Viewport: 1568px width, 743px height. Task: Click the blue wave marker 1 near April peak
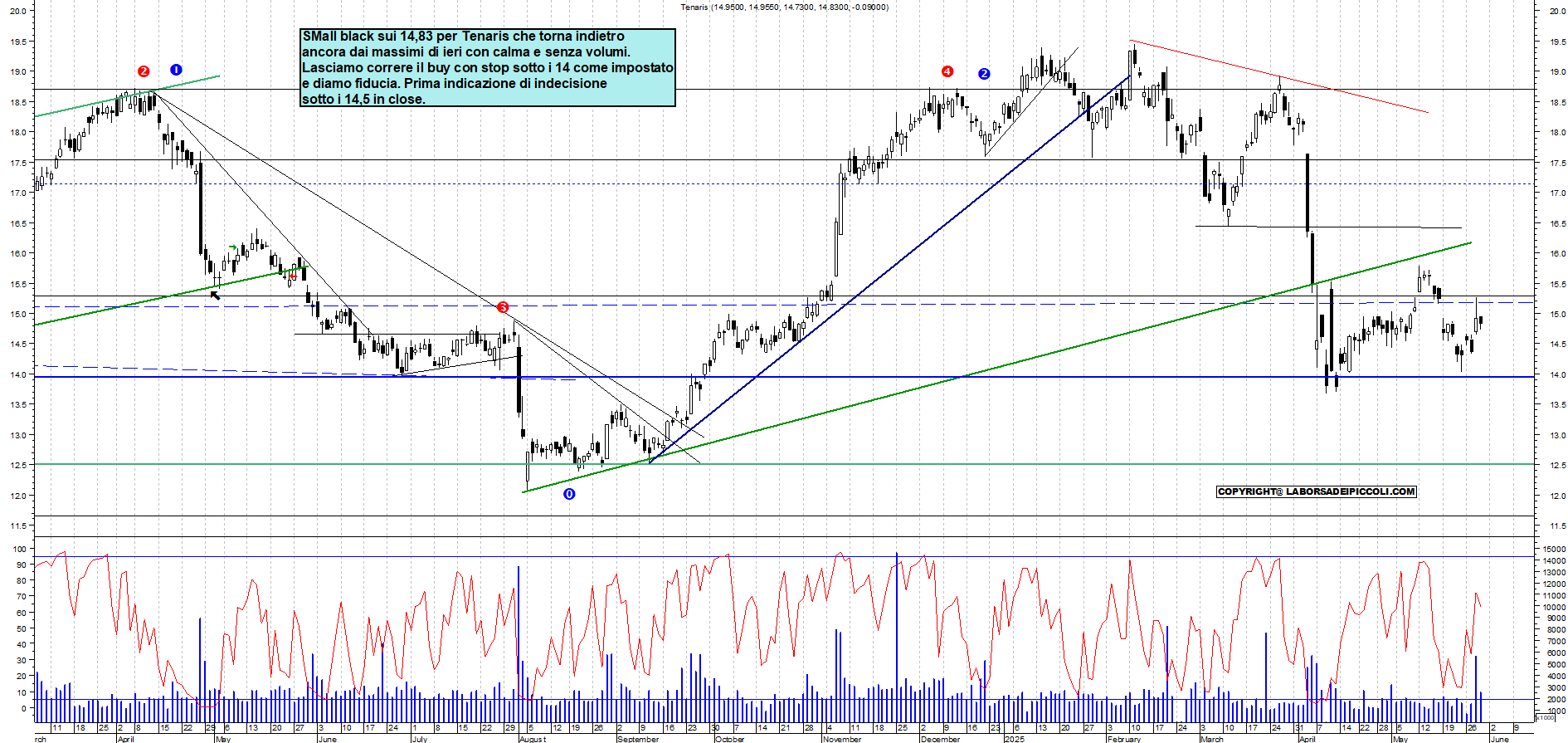pyautogui.click(x=176, y=70)
